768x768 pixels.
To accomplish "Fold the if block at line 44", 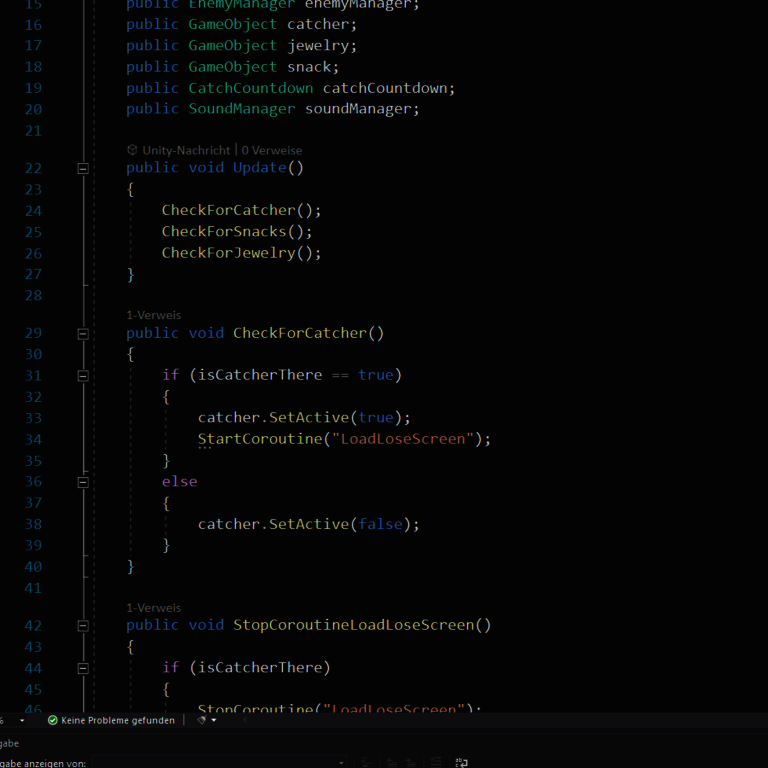I will pyautogui.click(x=83, y=668).
